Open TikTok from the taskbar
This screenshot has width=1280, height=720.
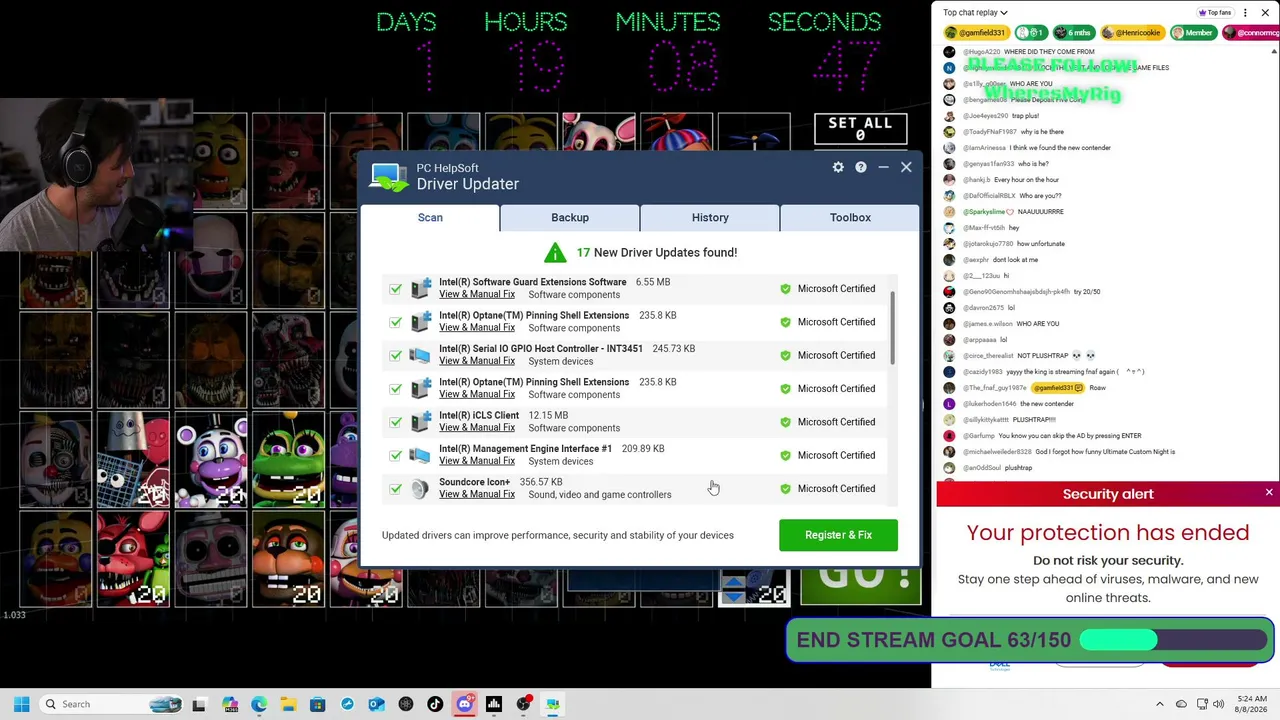(x=435, y=704)
